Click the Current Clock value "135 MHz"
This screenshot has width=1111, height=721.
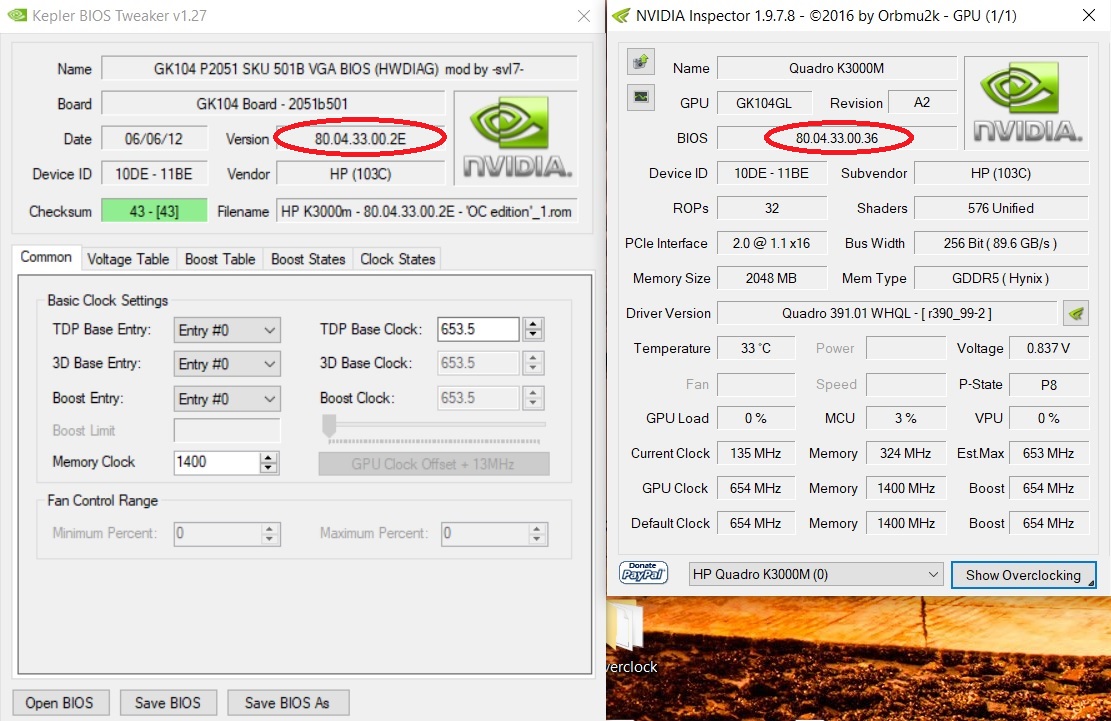click(x=756, y=453)
